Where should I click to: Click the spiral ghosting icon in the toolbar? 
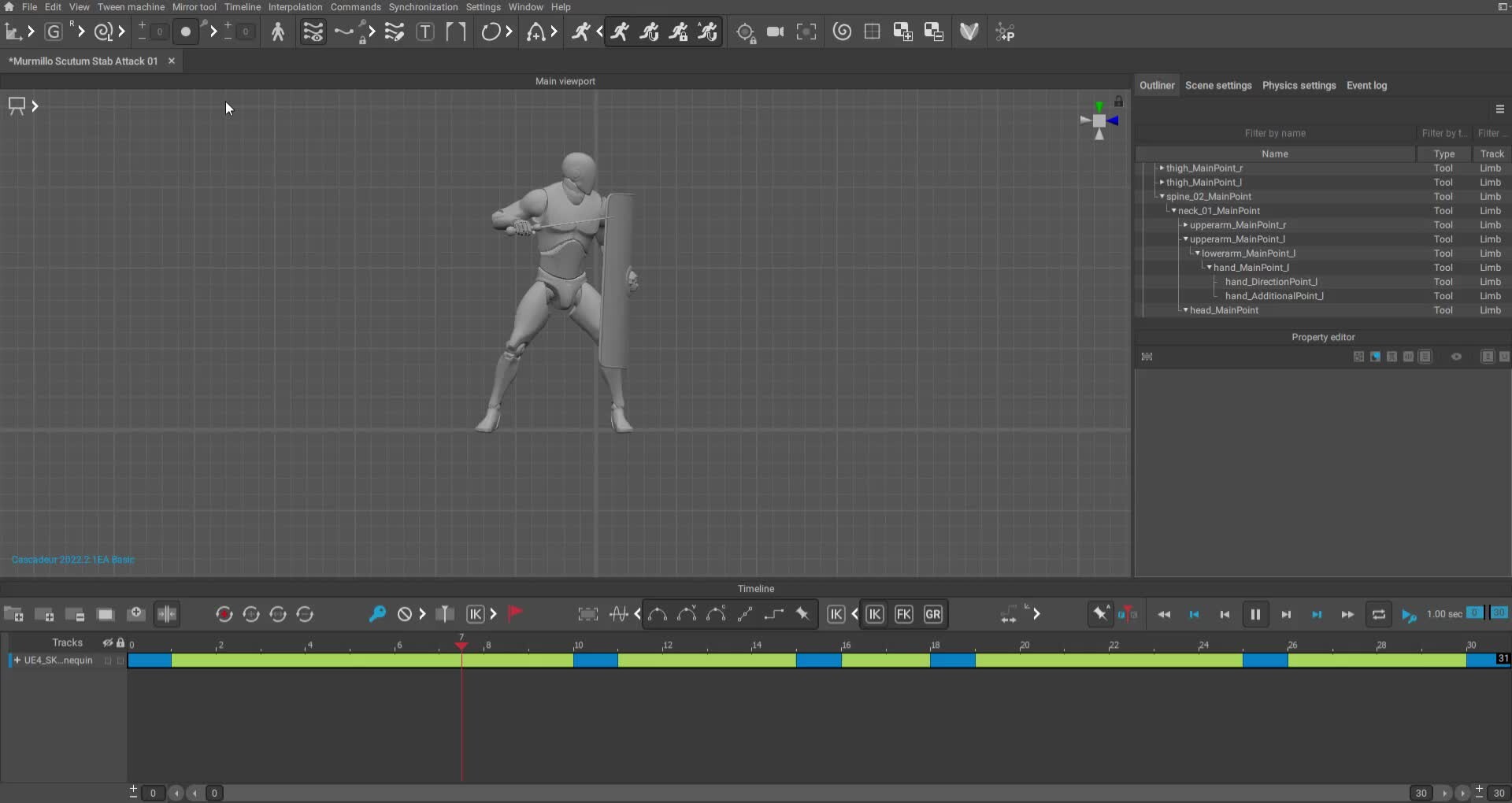841,31
